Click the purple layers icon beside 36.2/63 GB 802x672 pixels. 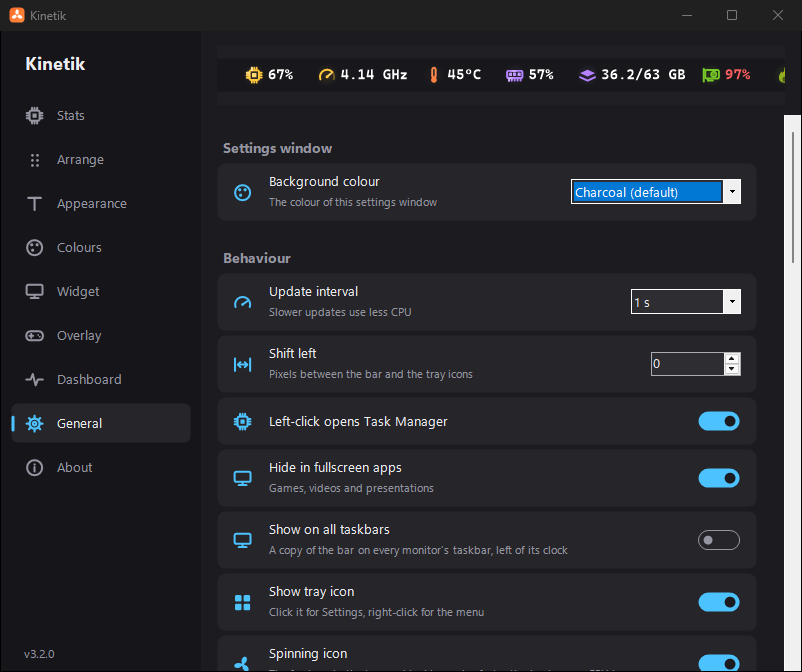coord(587,76)
